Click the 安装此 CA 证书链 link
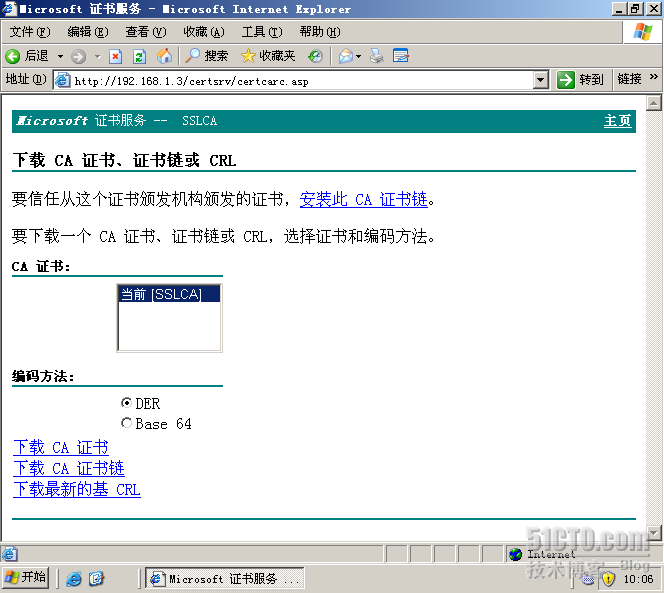664x593 pixels. 364,200
